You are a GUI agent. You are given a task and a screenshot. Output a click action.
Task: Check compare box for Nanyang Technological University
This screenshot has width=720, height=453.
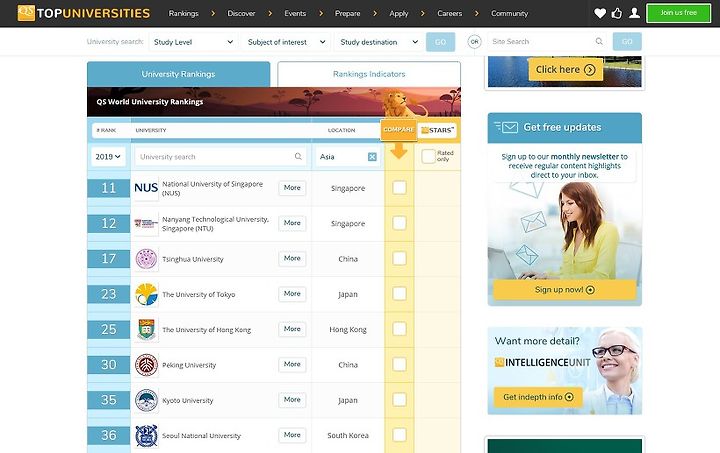pyautogui.click(x=399, y=223)
